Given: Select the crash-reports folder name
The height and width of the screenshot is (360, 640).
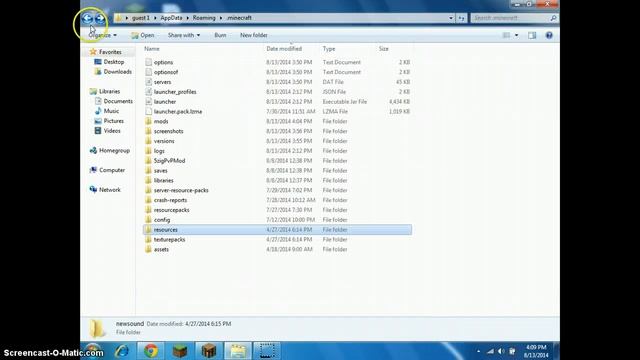Looking at the screenshot, I should pos(170,200).
